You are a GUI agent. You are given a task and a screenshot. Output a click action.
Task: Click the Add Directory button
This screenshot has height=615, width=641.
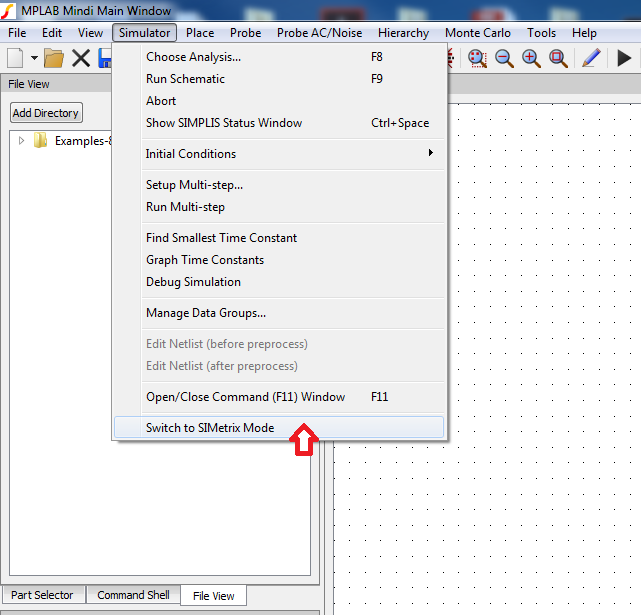click(x=45, y=113)
